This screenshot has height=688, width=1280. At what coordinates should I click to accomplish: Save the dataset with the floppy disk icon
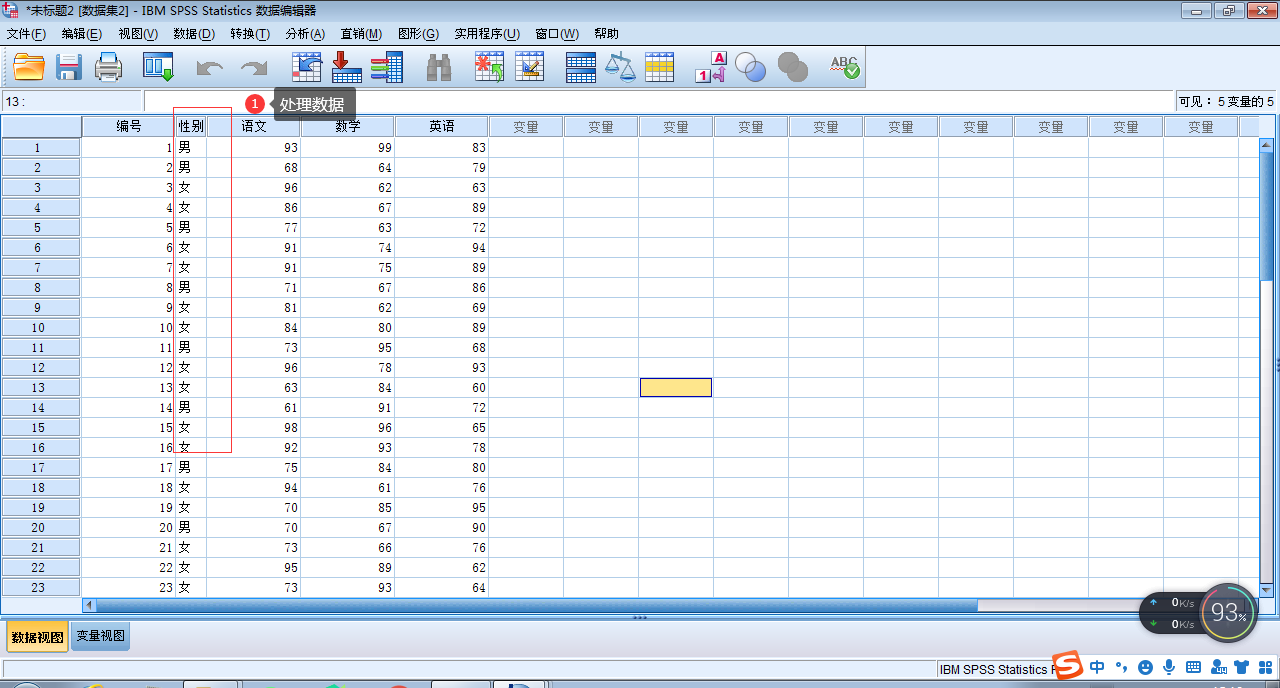[68, 67]
